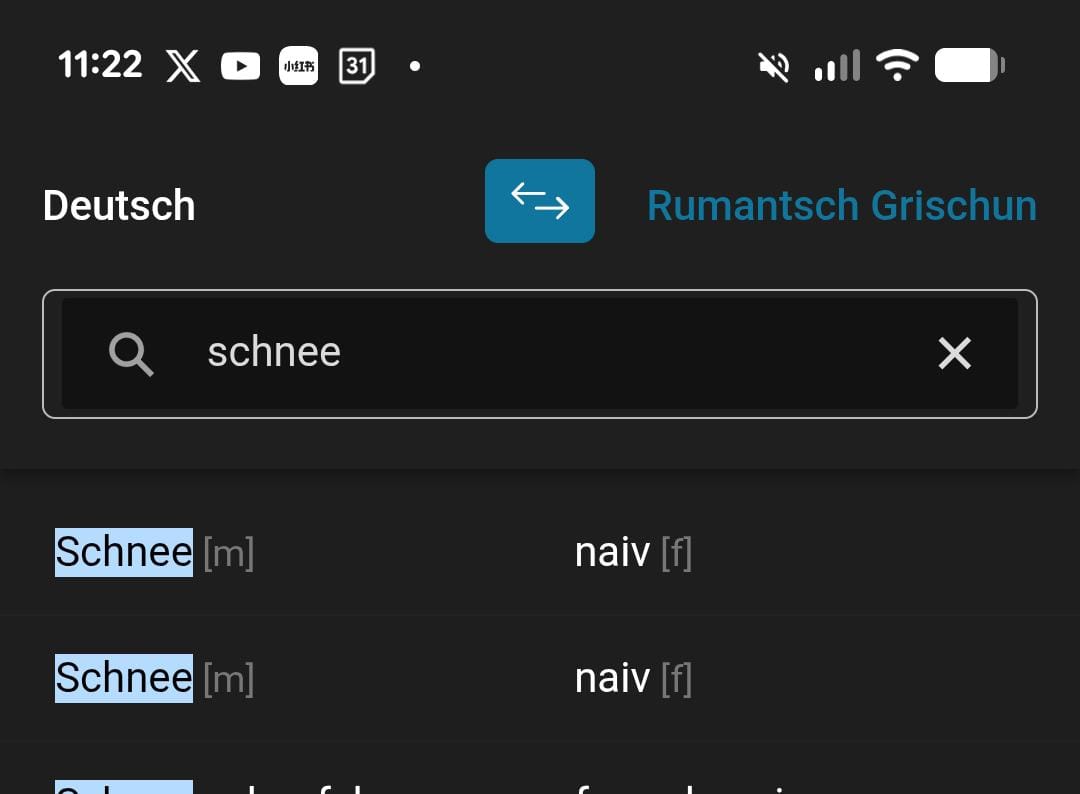Tap the calendar 31 notification icon
The height and width of the screenshot is (794, 1080).
[357, 67]
